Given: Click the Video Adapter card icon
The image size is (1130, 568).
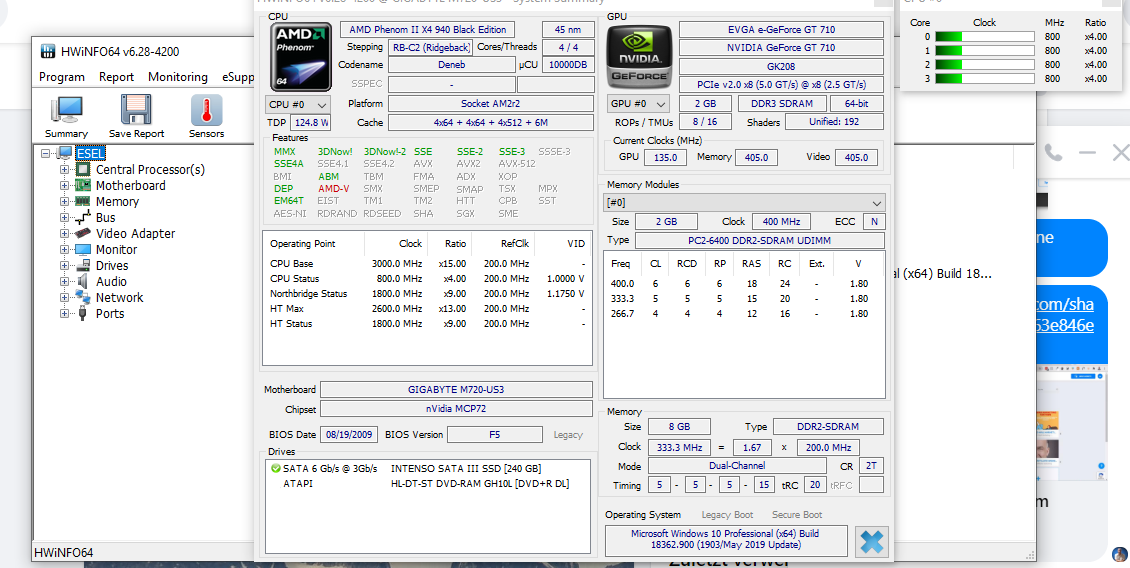Looking at the screenshot, I should click(x=84, y=233).
